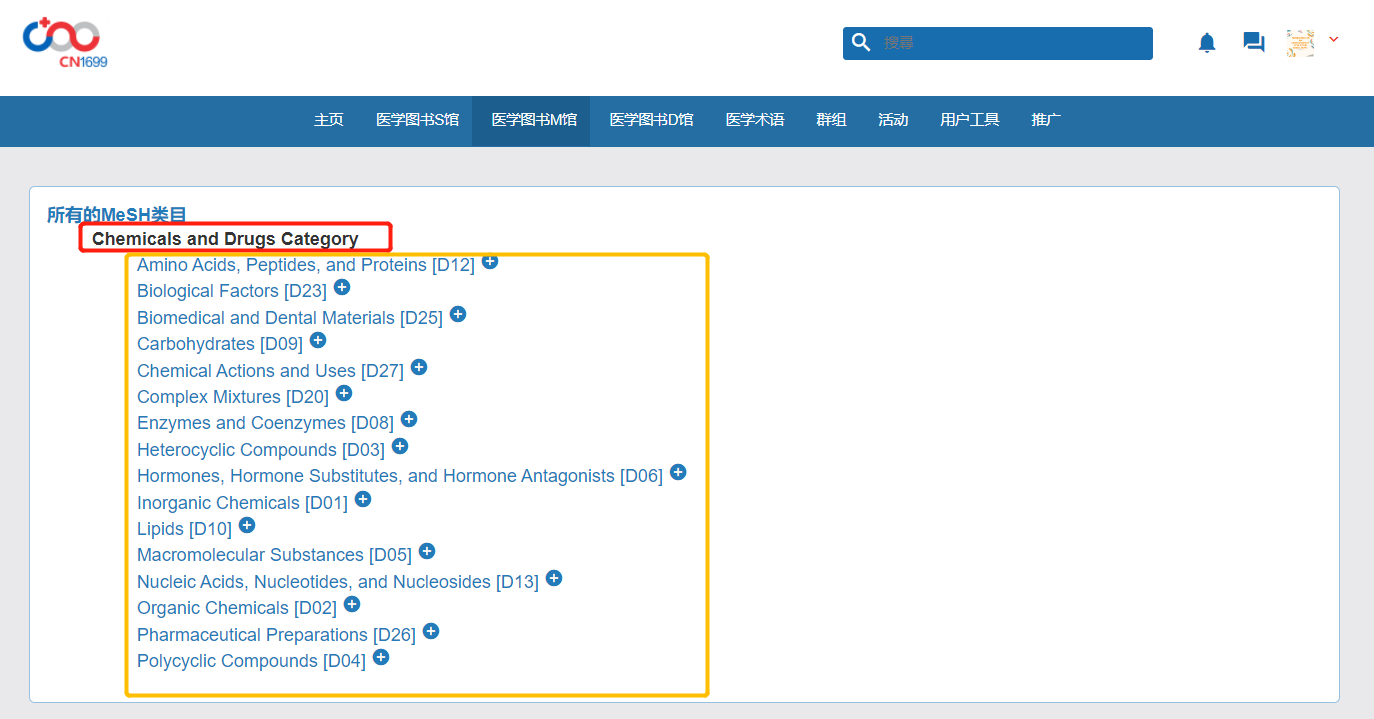This screenshot has height=719, width=1374.
Task: Focus the search input field
Action: [x=1010, y=43]
